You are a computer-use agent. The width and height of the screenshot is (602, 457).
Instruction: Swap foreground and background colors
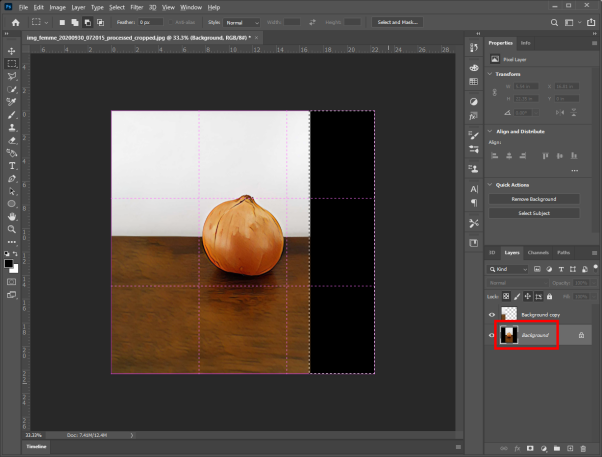click(15, 253)
